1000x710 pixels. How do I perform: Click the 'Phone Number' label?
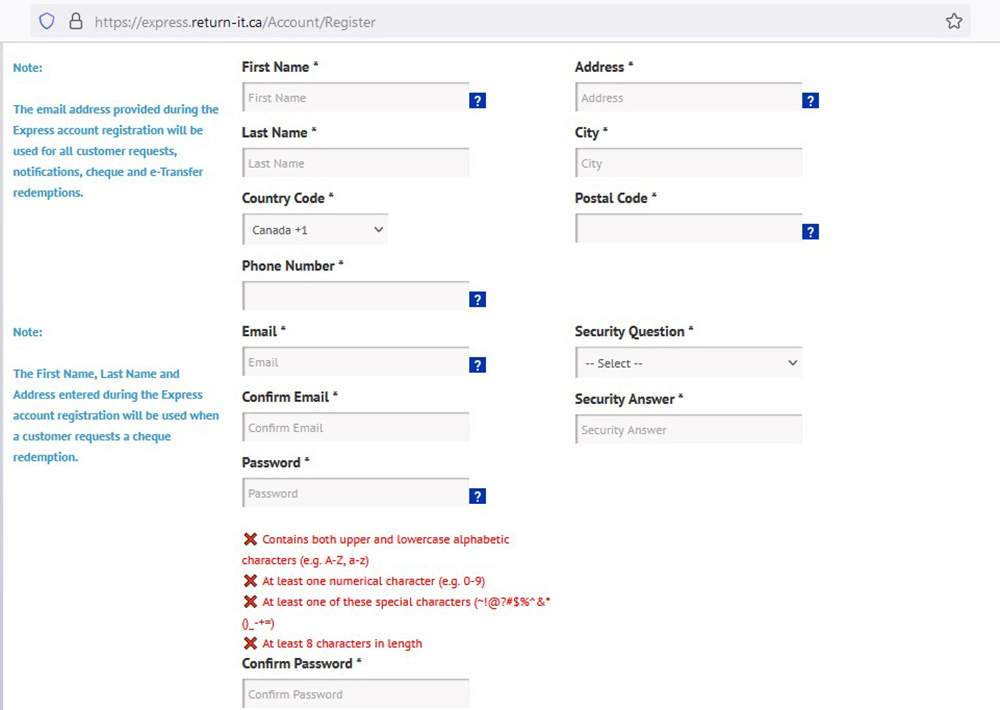click(288, 266)
